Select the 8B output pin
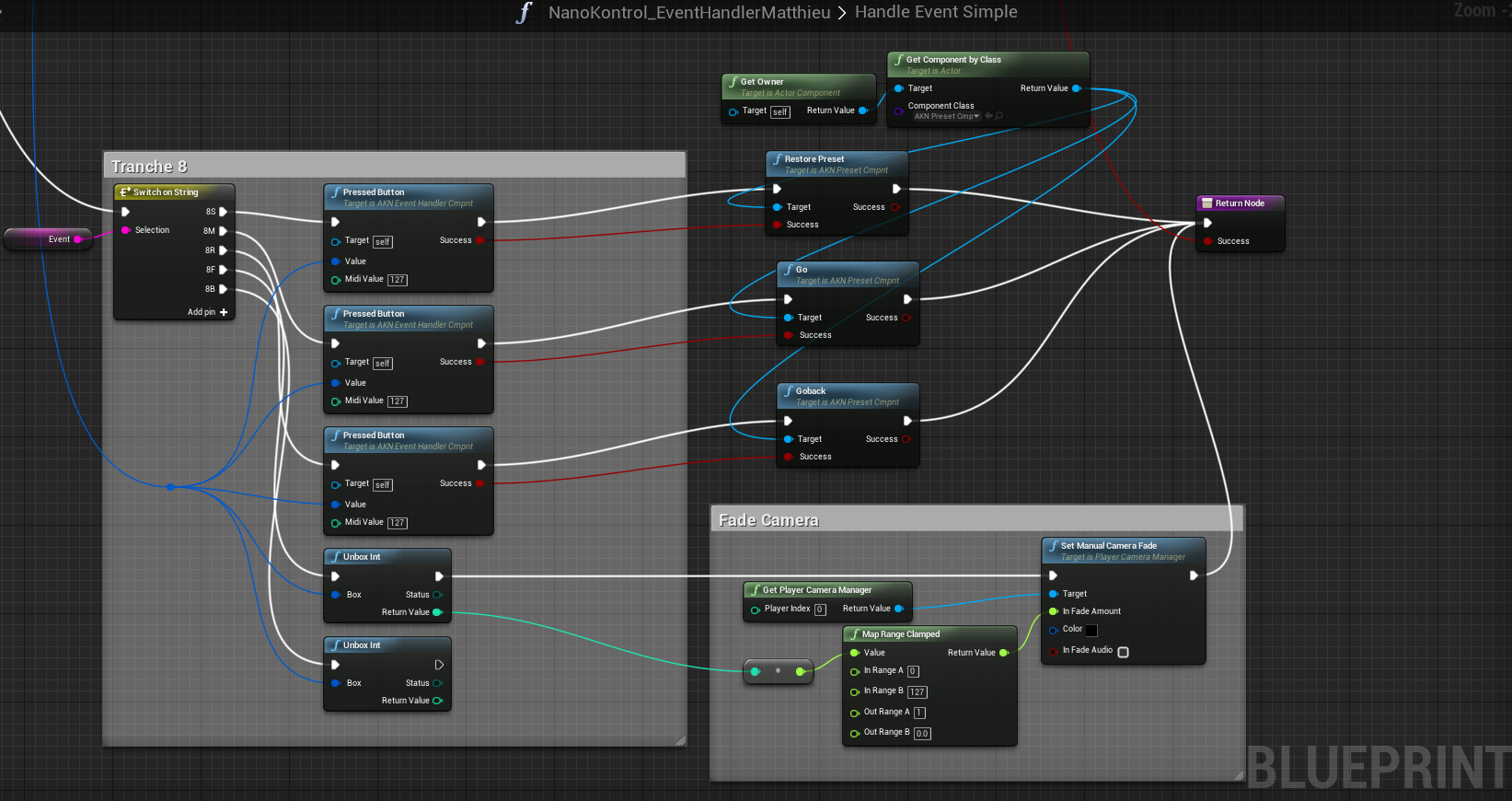 click(223, 289)
